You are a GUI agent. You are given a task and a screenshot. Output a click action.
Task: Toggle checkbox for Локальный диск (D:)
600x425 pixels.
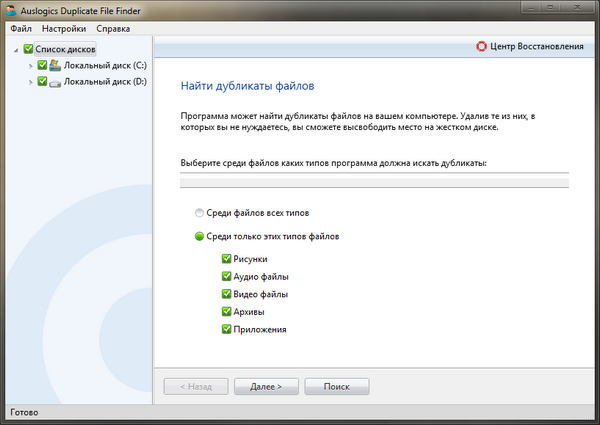click(x=42, y=82)
